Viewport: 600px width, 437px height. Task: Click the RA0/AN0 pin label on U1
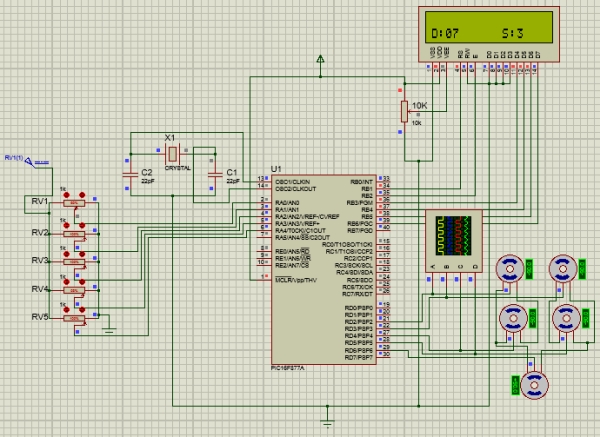(x=287, y=202)
